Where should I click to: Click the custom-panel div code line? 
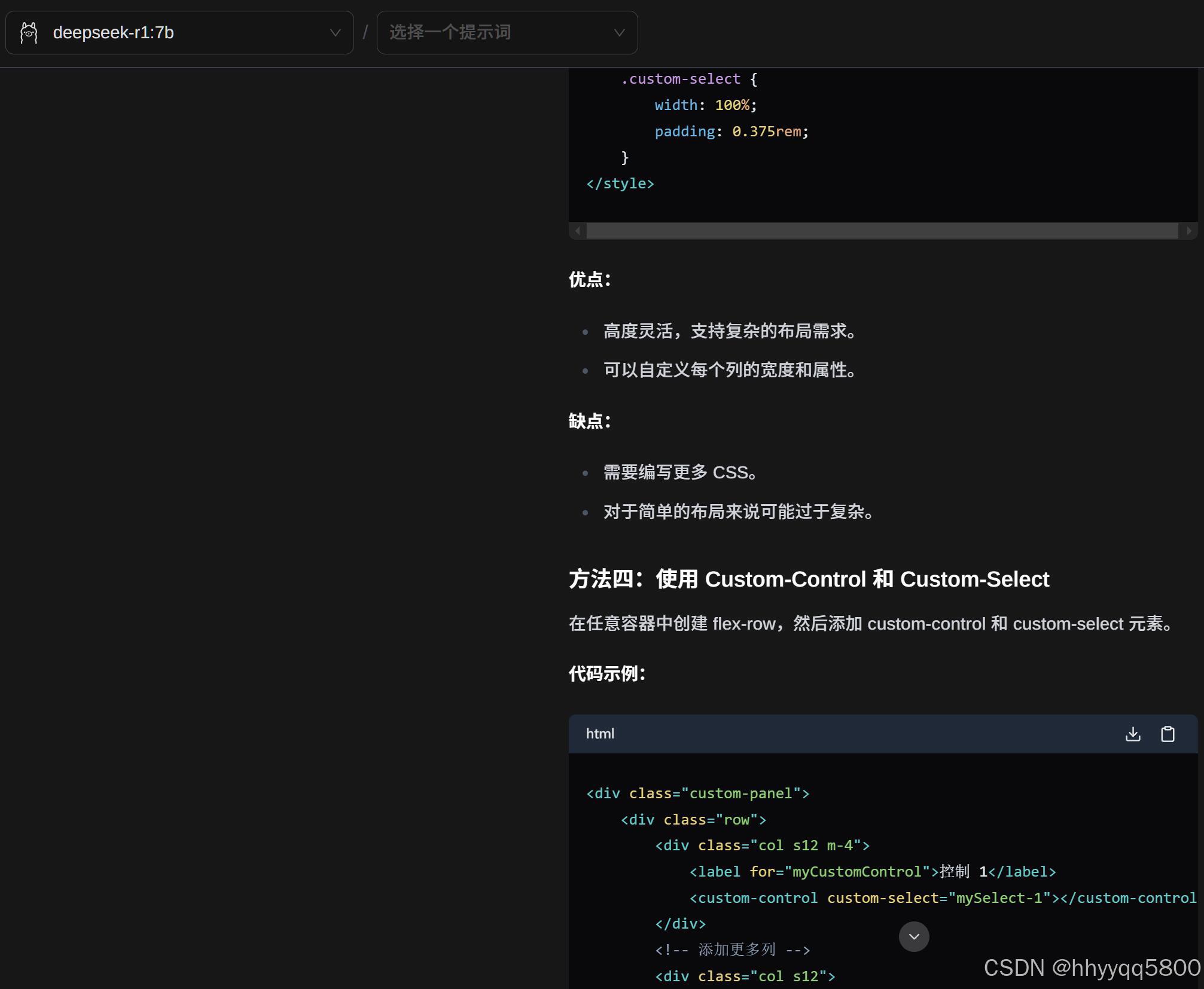697,793
